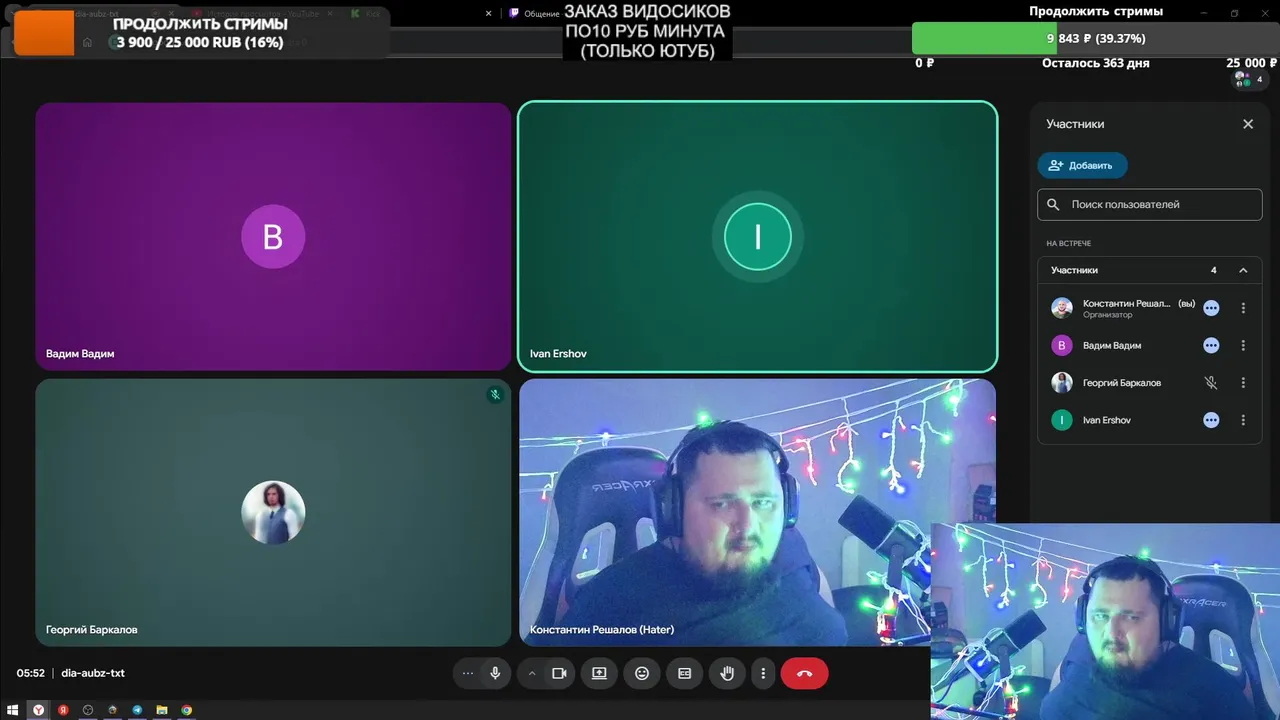The height and width of the screenshot is (720, 1280).
Task: Toggle closed captions (CC) button
Action: pos(685,673)
